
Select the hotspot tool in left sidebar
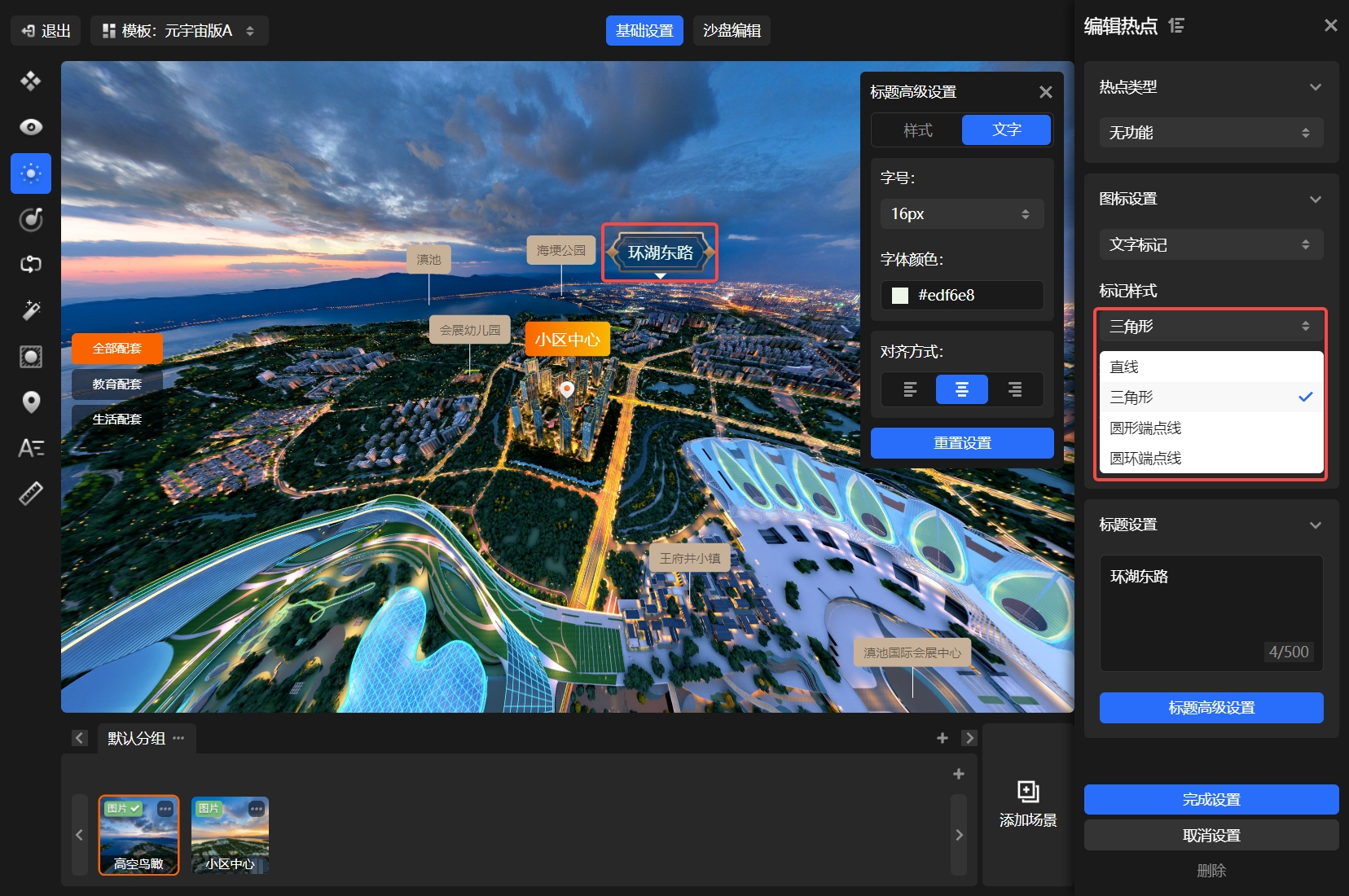pyautogui.click(x=31, y=173)
